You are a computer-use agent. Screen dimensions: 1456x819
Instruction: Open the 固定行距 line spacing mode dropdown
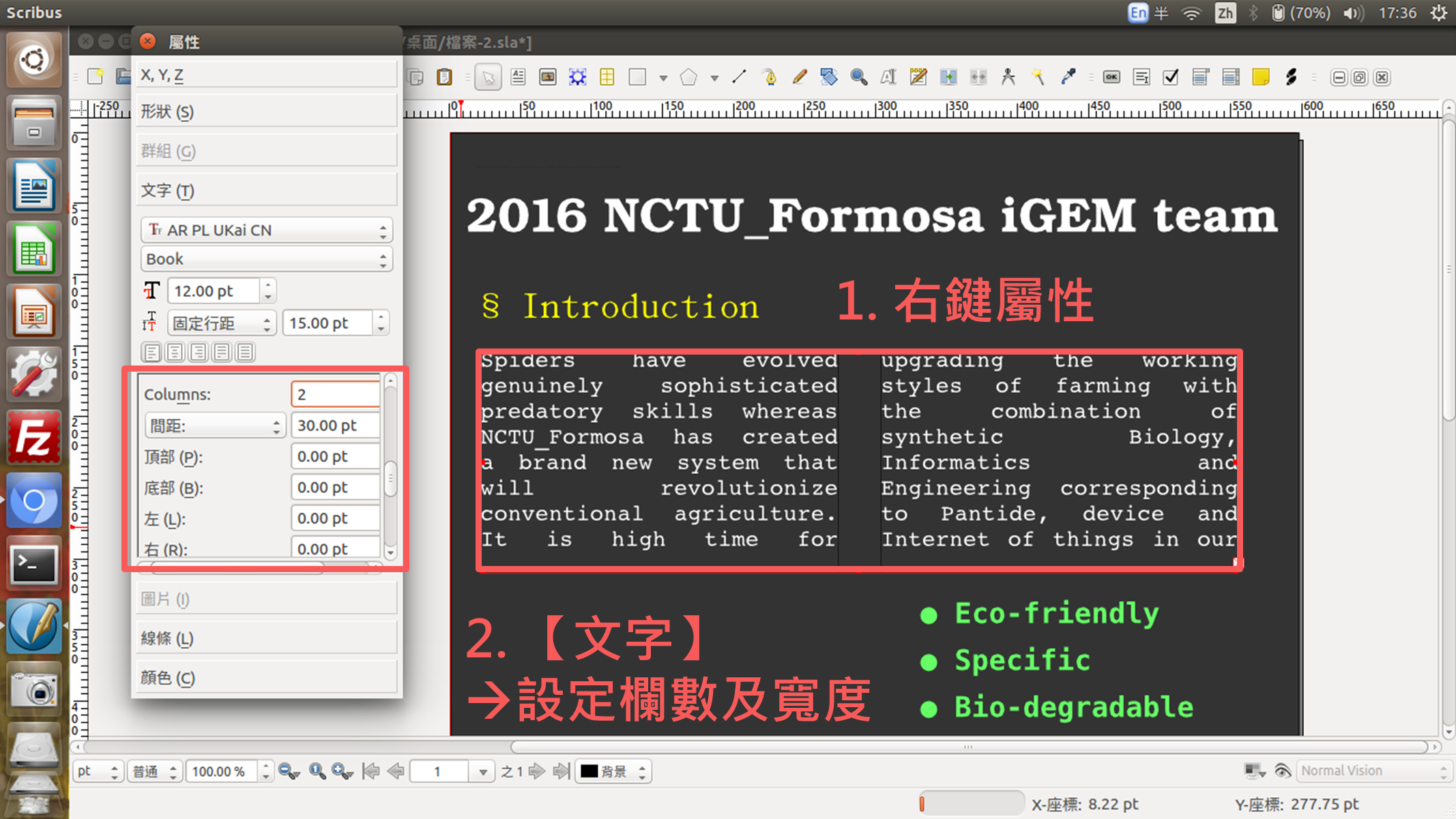[x=222, y=323]
